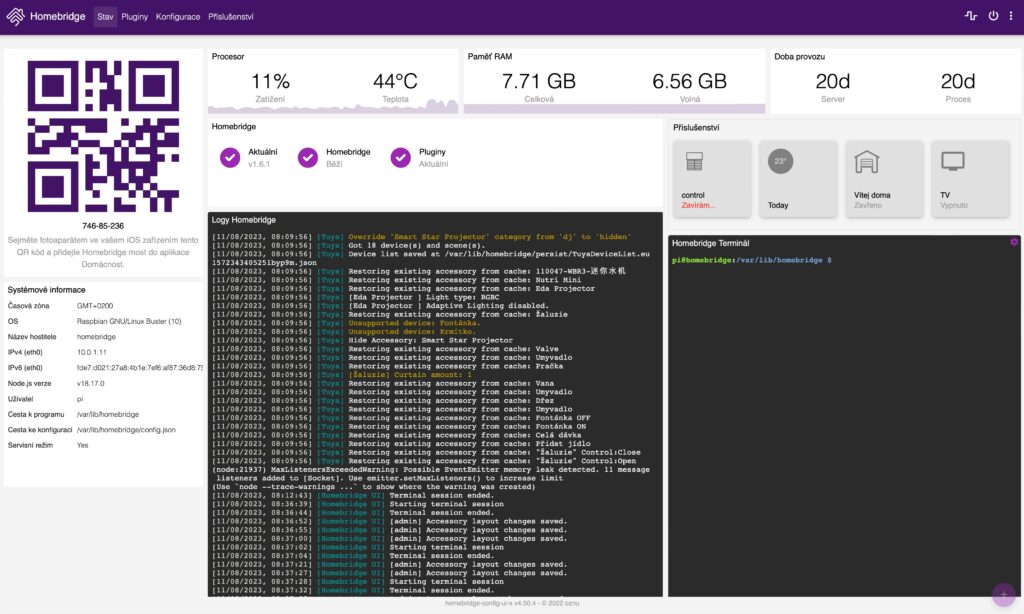
Task: Open terminal widget settings gear
Action: coord(1014,242)
